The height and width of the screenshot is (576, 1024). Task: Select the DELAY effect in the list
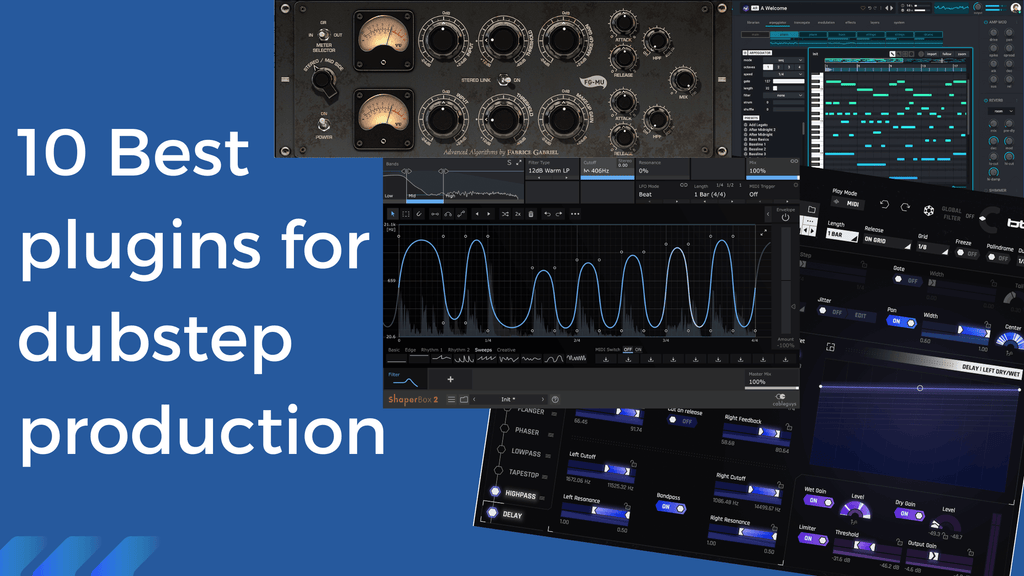(511, 515)
